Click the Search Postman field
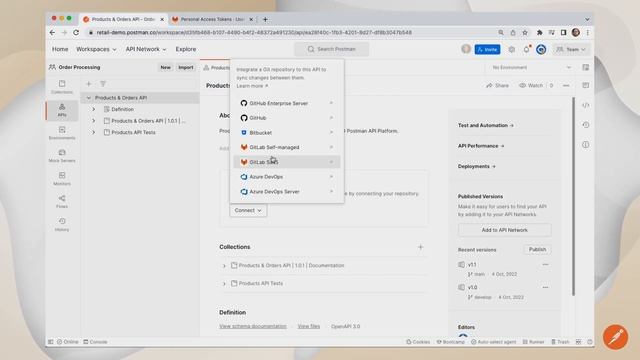Screen dimensions: 640x360 click(x=331, y=49)
